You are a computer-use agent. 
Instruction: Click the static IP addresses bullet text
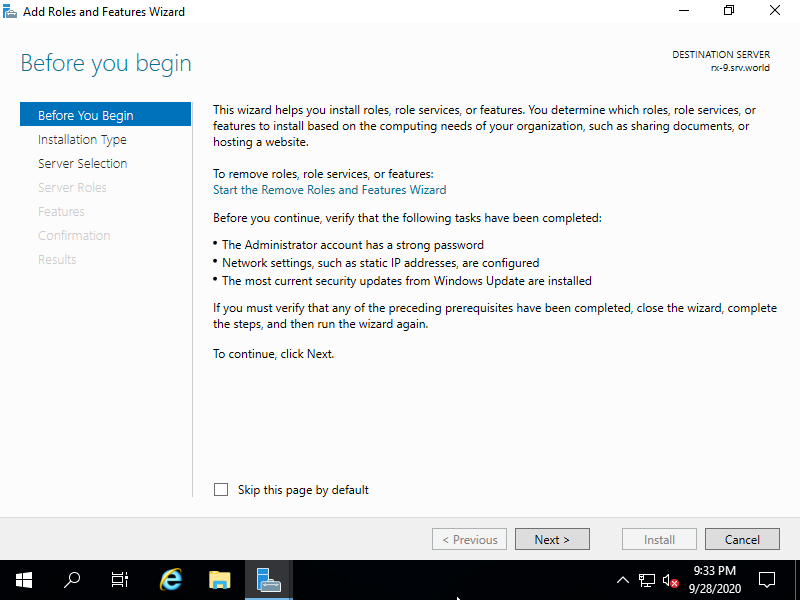click(381, 263)
